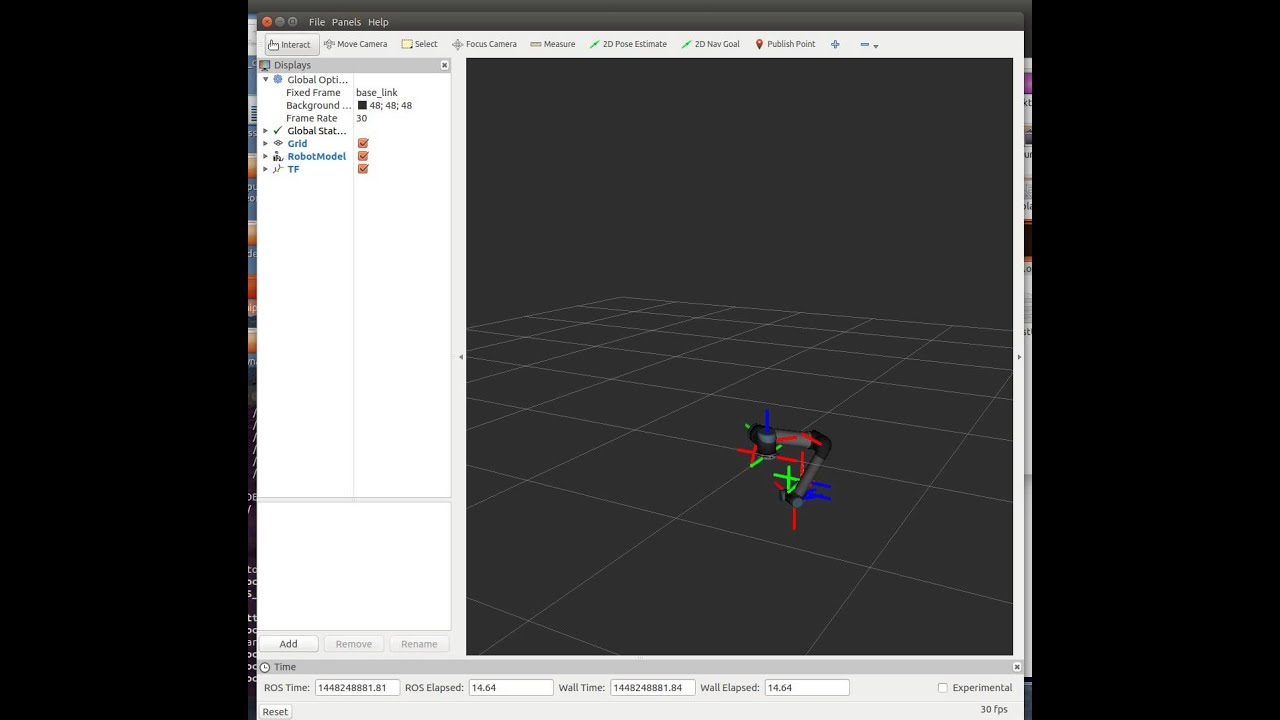
Task: Uncheck the RobotModel display checkbox
Action: pyautogui.click(x=363, y=156)
